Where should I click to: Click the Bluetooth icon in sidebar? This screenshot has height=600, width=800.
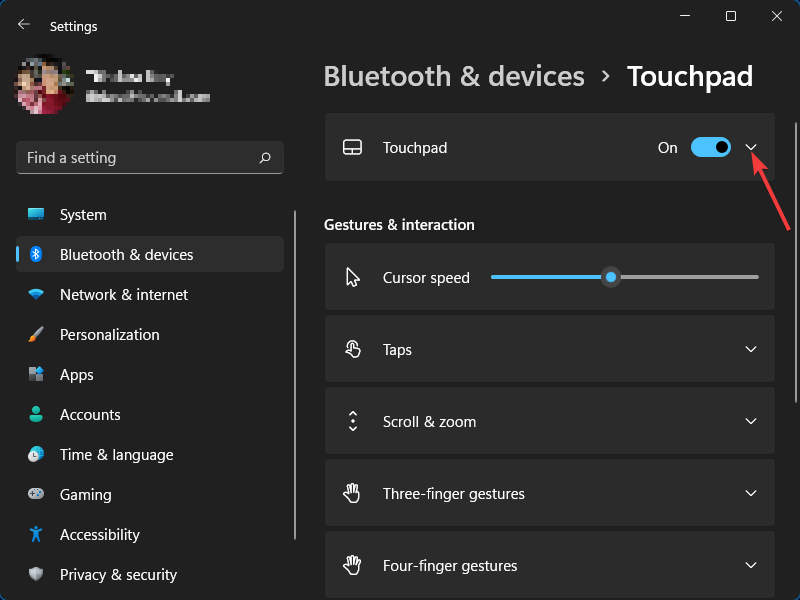(36, 255)
